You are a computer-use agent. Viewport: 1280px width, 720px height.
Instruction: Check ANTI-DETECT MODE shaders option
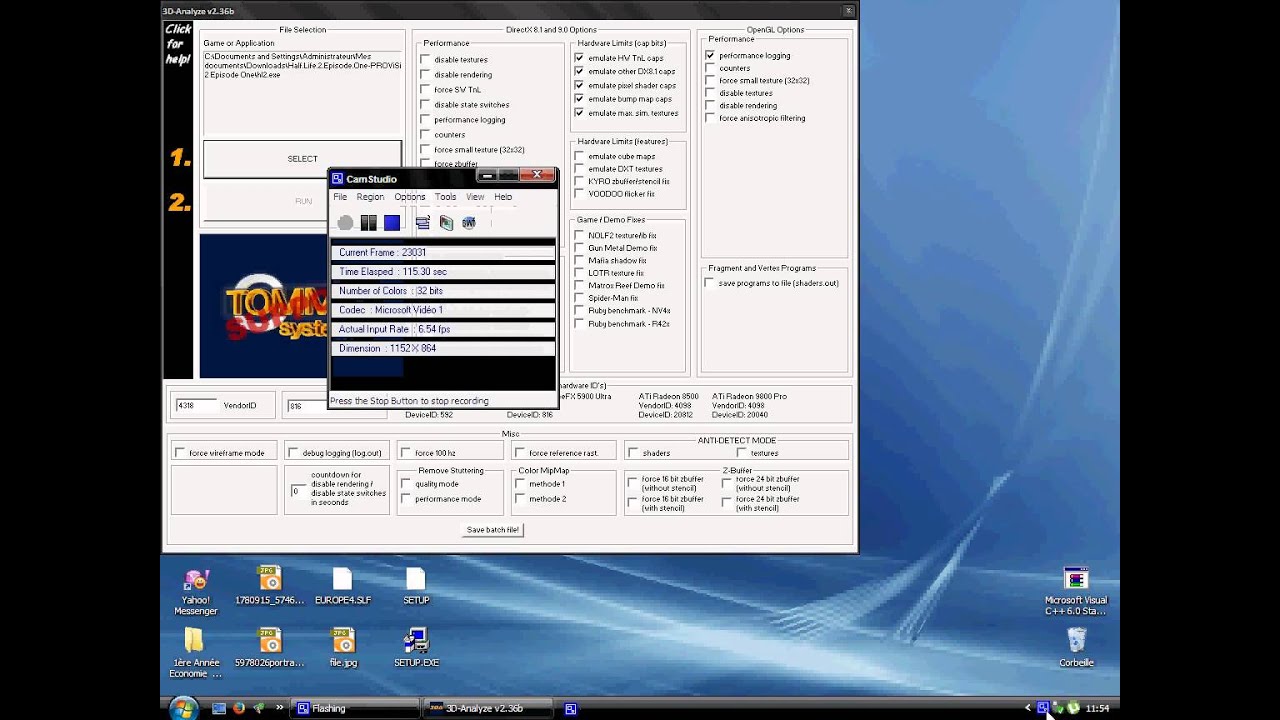pos(633,453)
